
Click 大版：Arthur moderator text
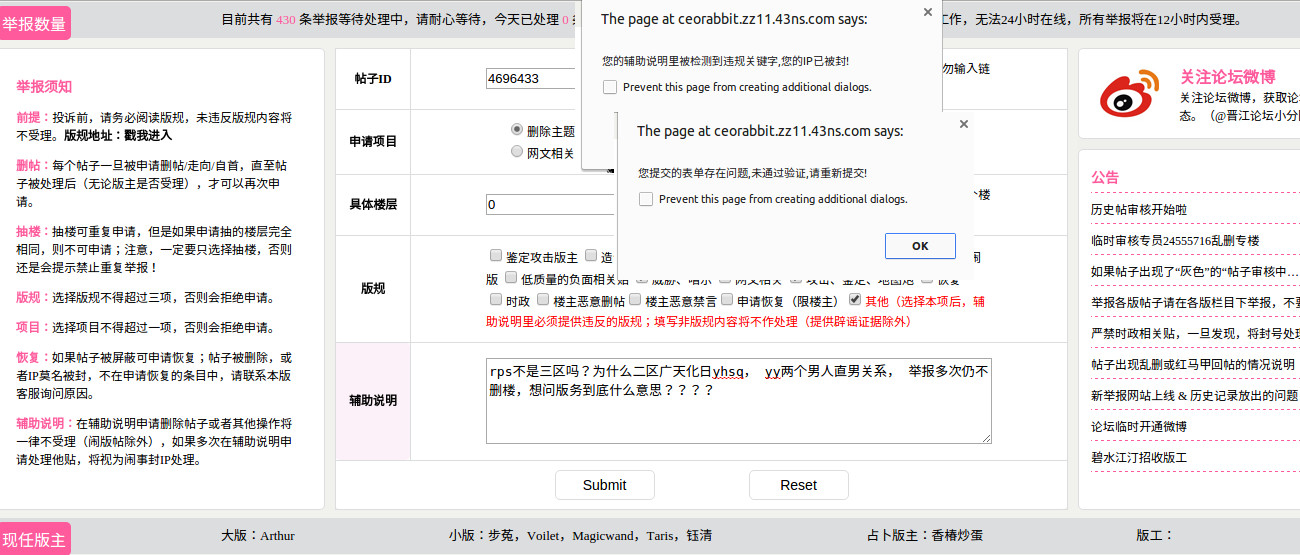[258, 536]
